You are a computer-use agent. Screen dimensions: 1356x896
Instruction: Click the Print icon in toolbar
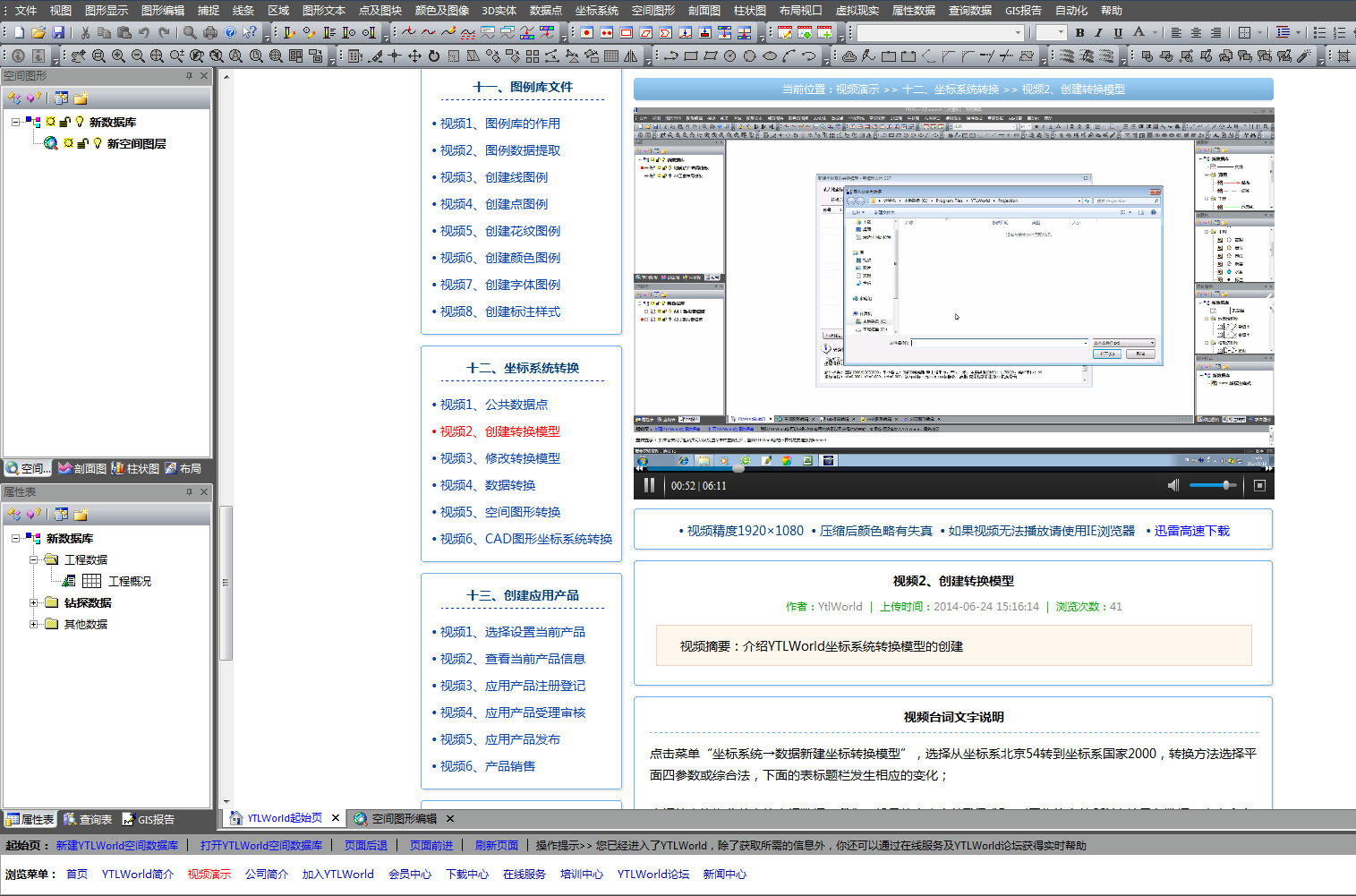click(x=210, y=32)
